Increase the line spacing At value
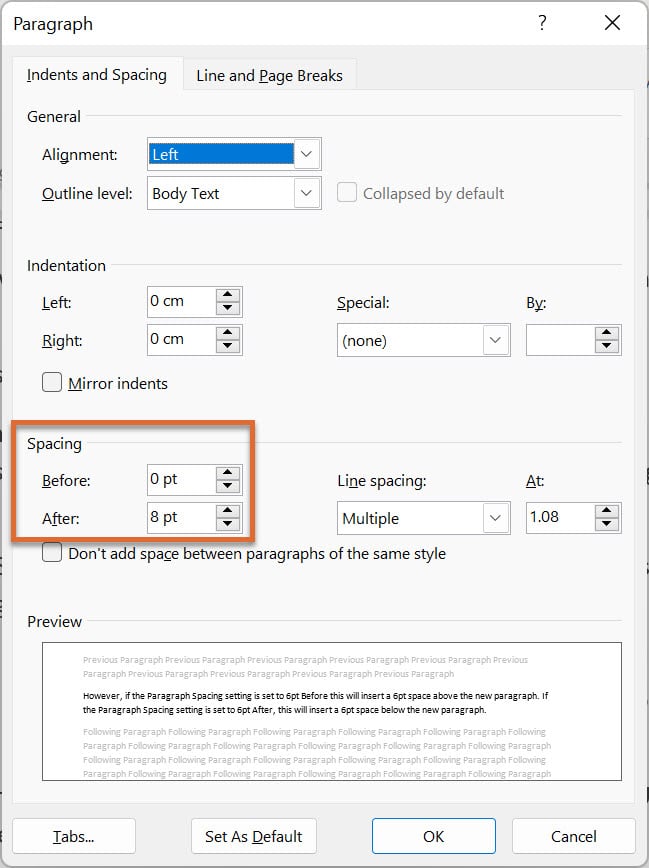 tap(607, 510)
